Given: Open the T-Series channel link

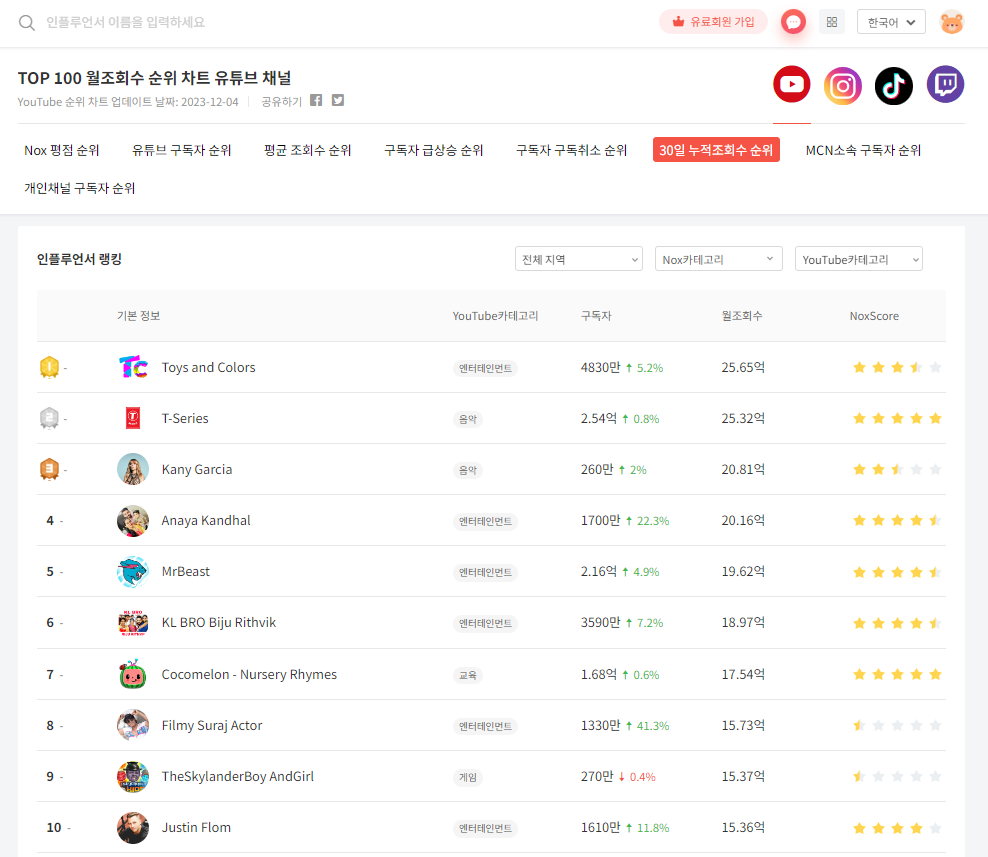Looking at the screenshot, I should (185, 418).
